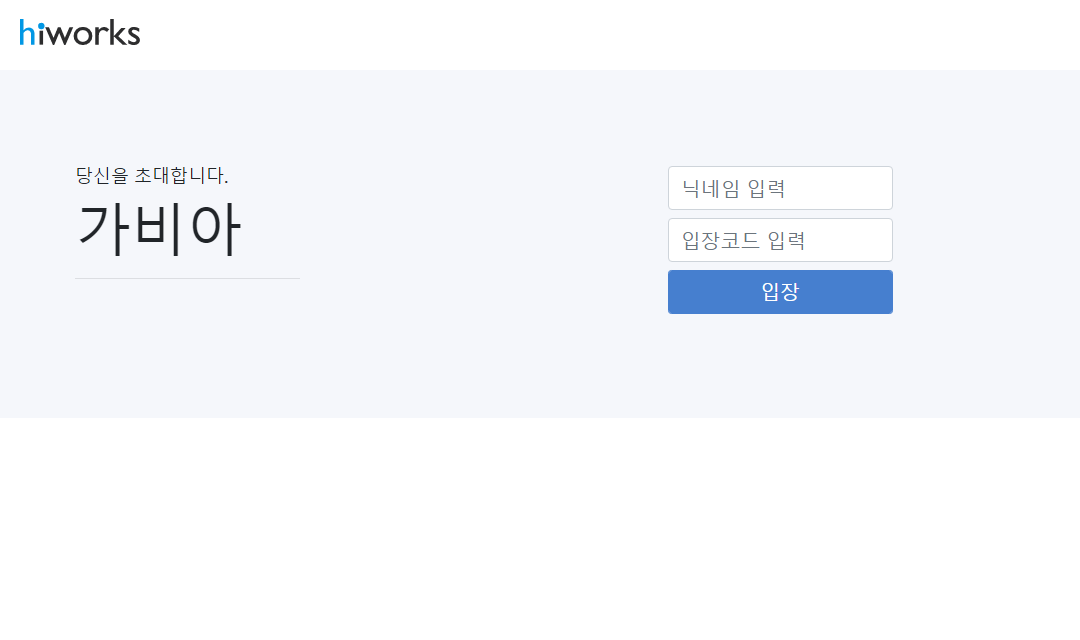Click the 당신을 초대합니다. invitation text
This screenshot has width=1080, height=640.
coord(152,175)
